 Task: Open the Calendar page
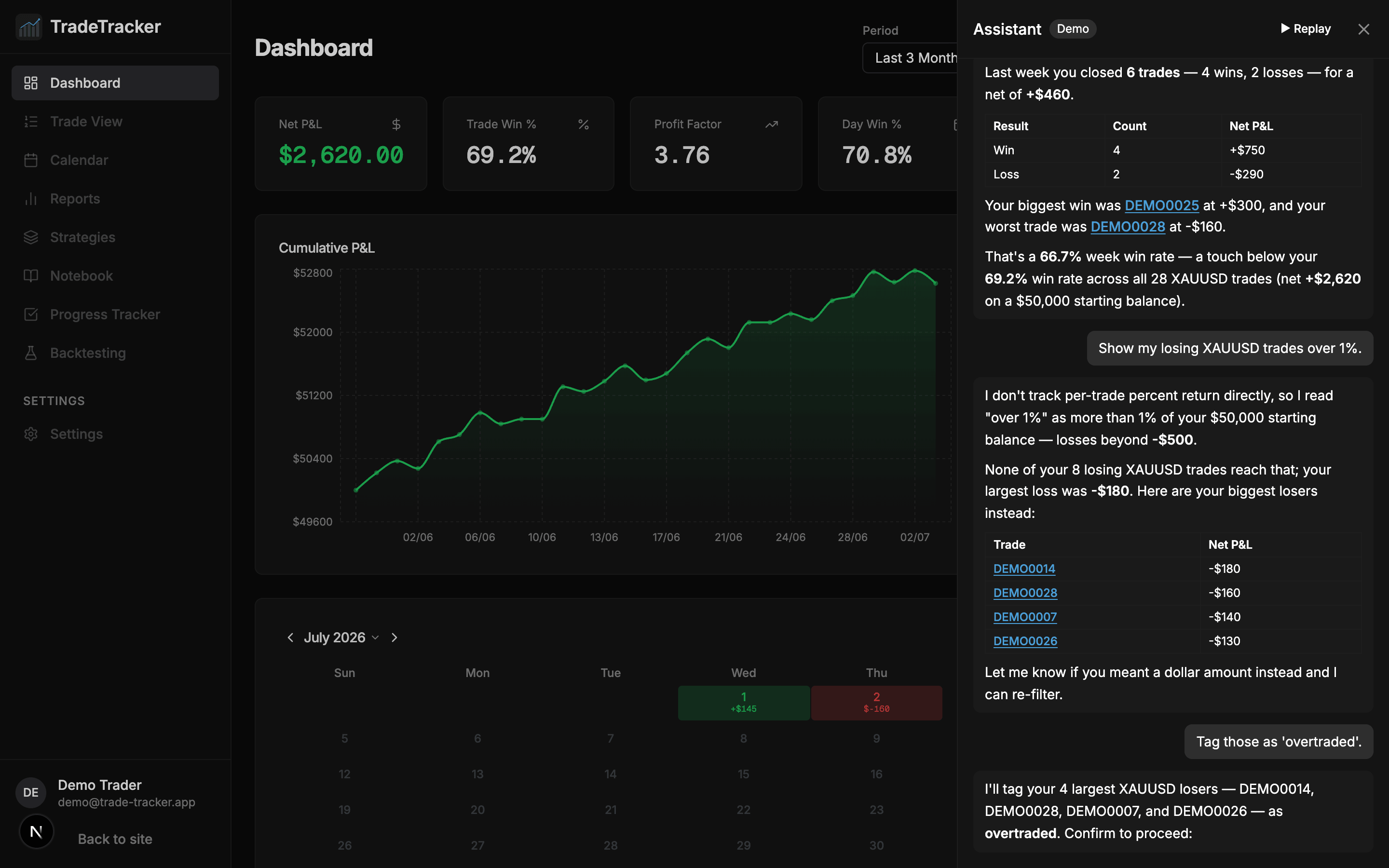(x=115, y=160)
